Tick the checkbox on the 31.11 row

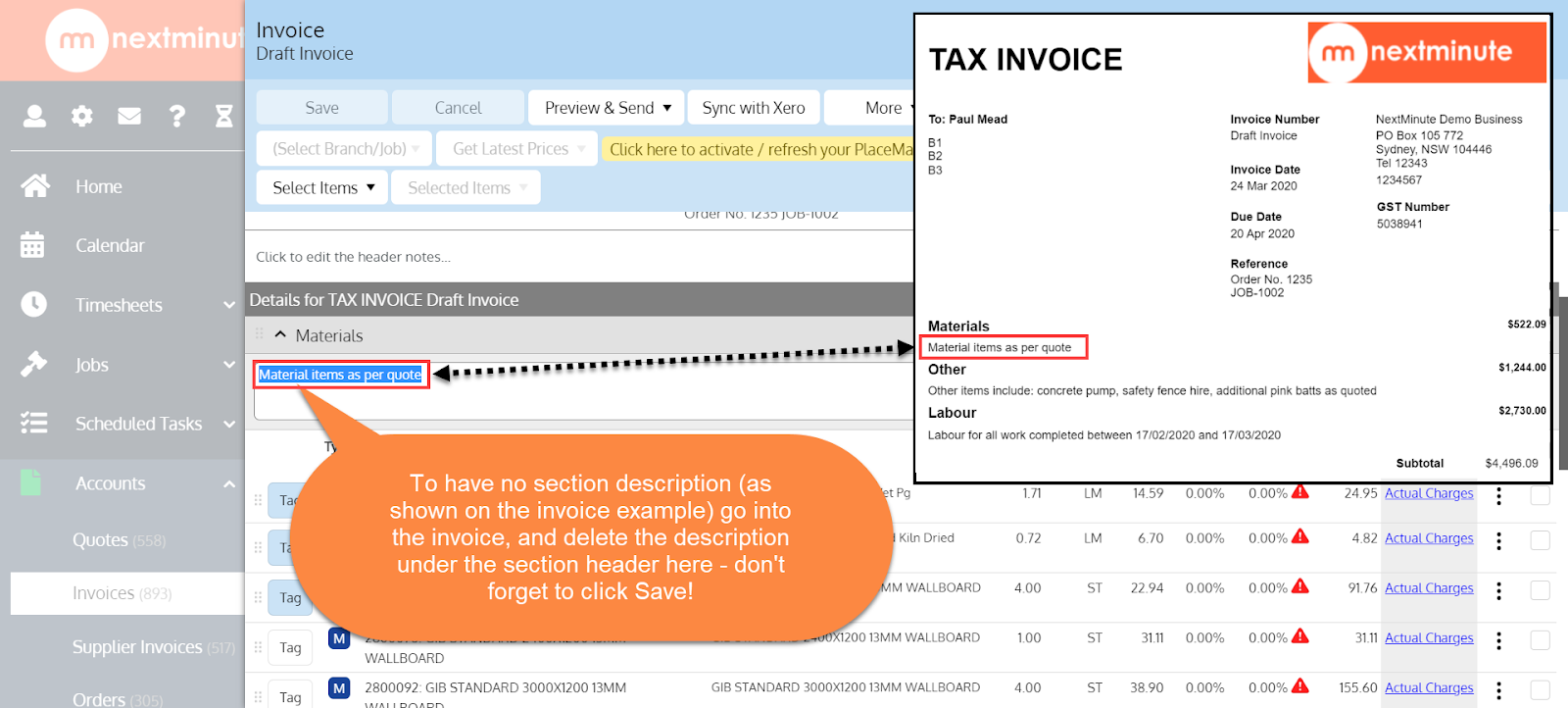pos(1541,640)
